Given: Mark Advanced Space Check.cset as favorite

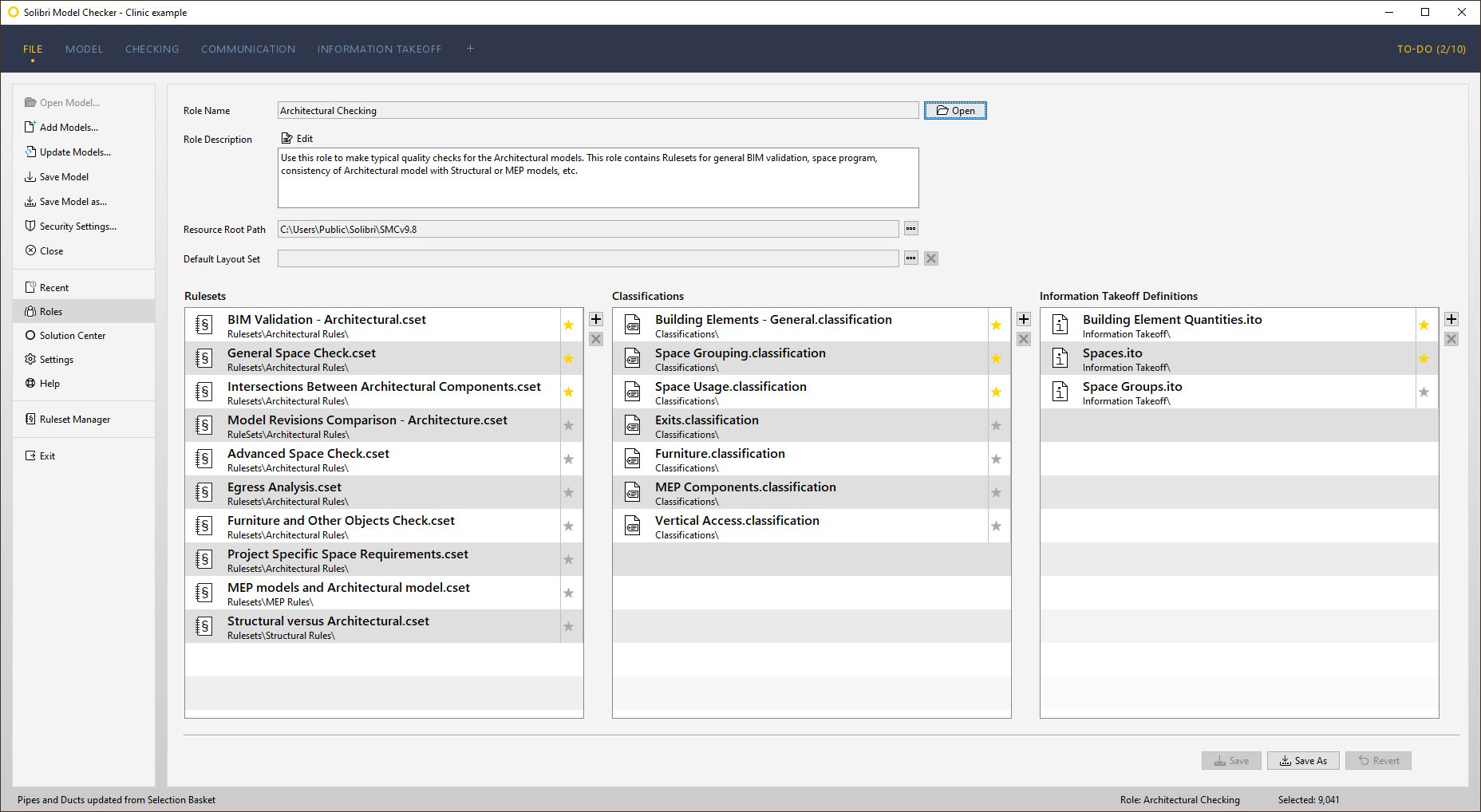Looking at the screenshot, I should coord(569,459).
